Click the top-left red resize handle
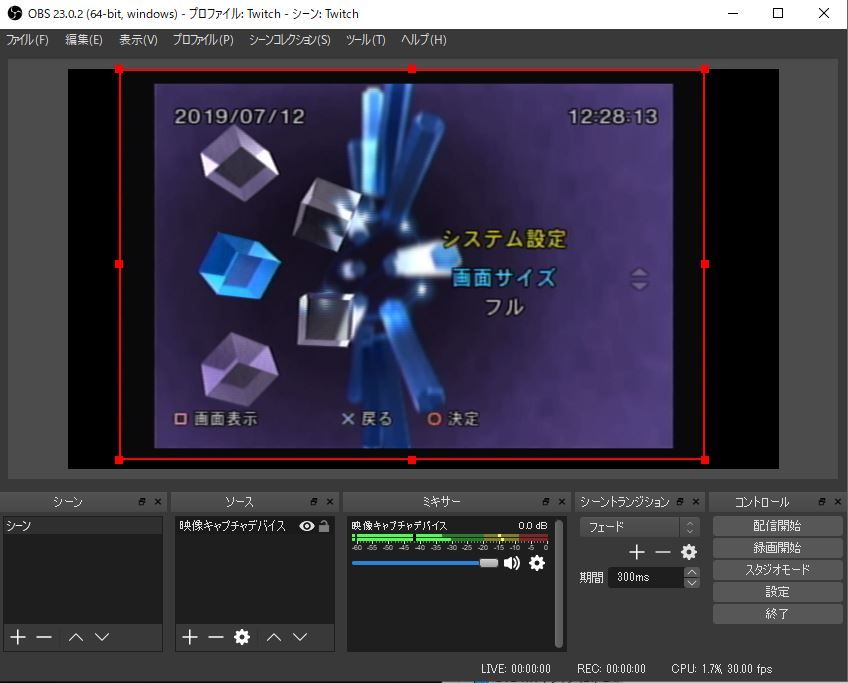 pyautogui.click(x=120, y=69)
